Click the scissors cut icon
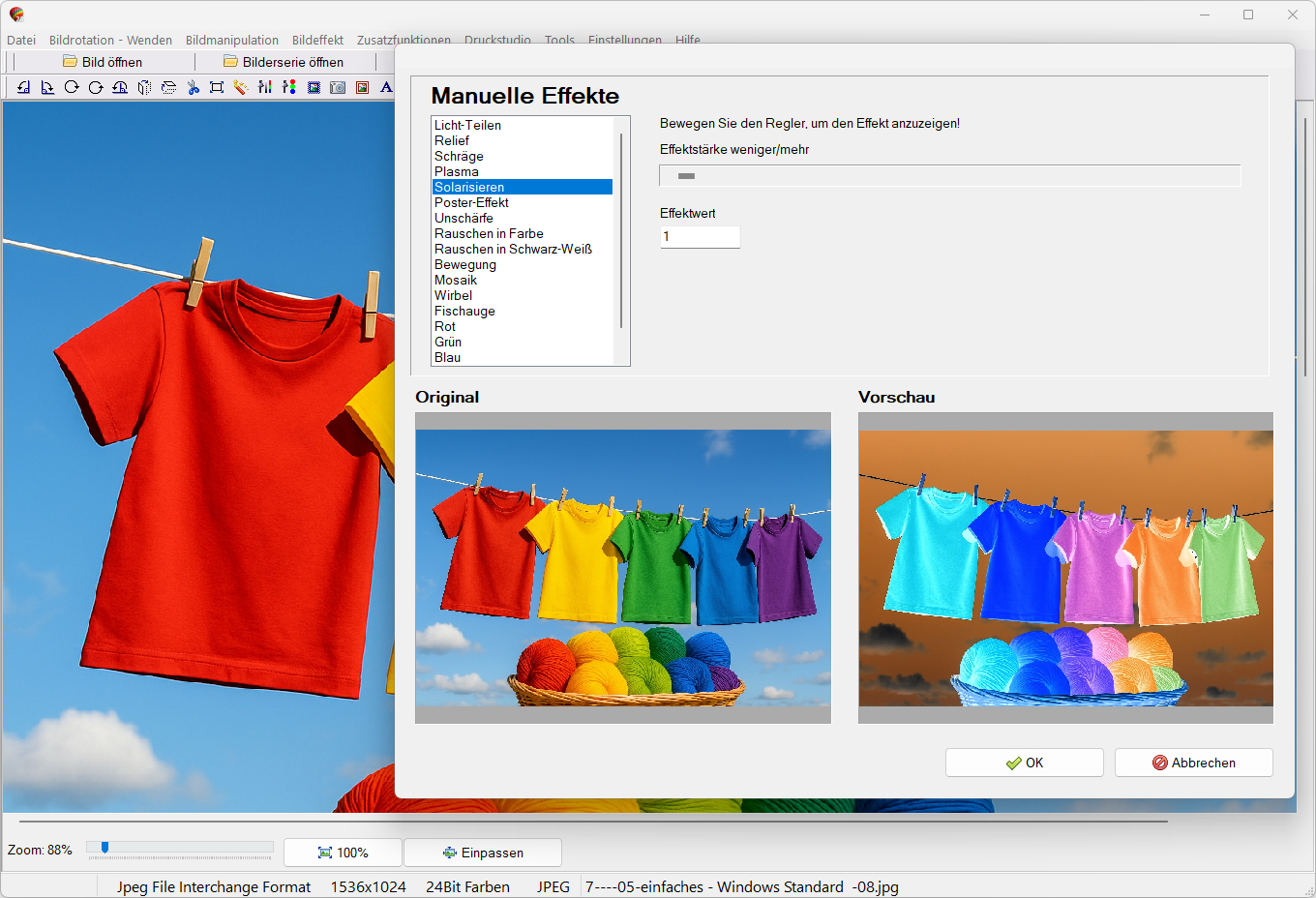 (x=193, y=87)
